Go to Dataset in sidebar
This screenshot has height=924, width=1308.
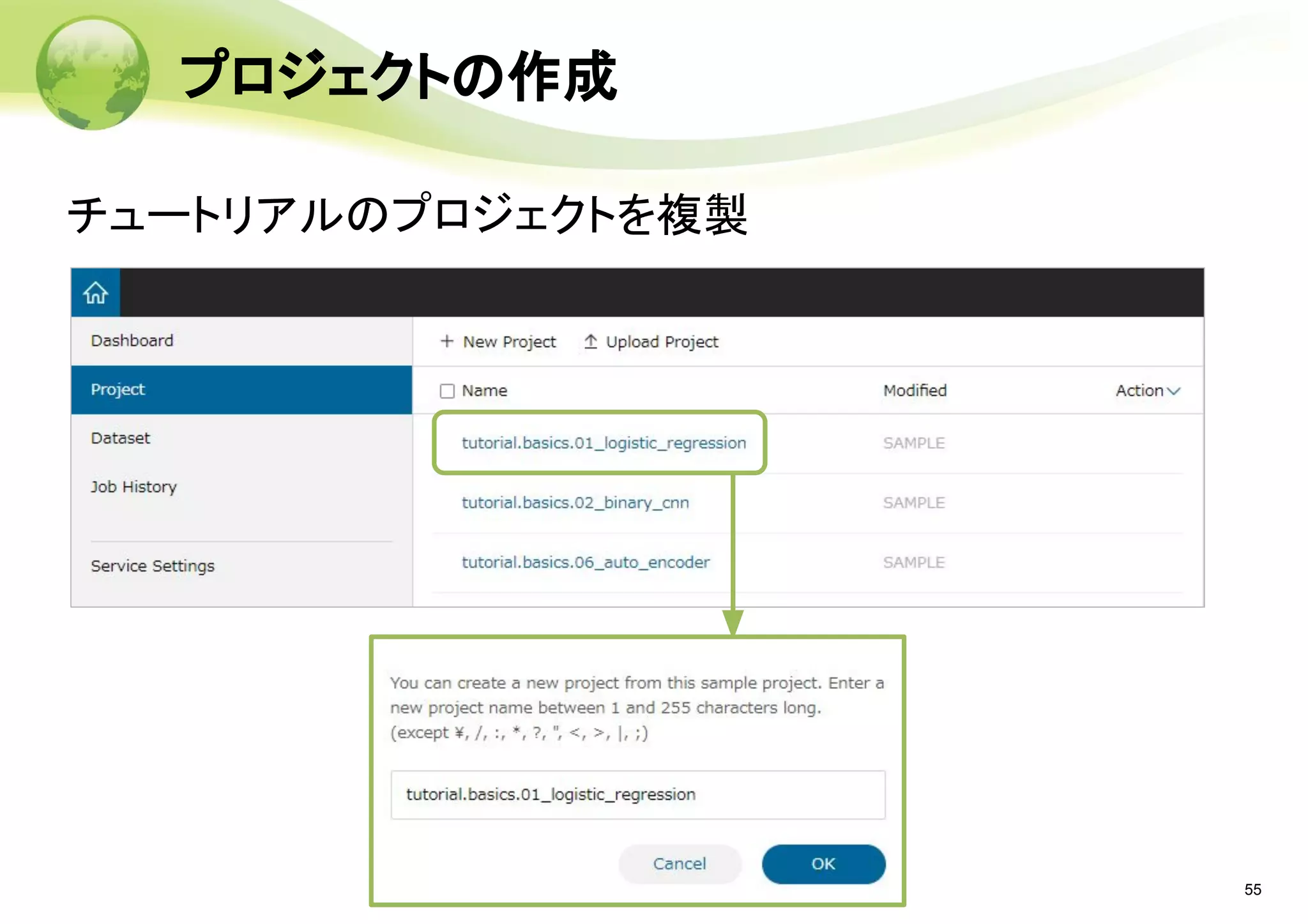pyautogui.click(x=120, y=438)
